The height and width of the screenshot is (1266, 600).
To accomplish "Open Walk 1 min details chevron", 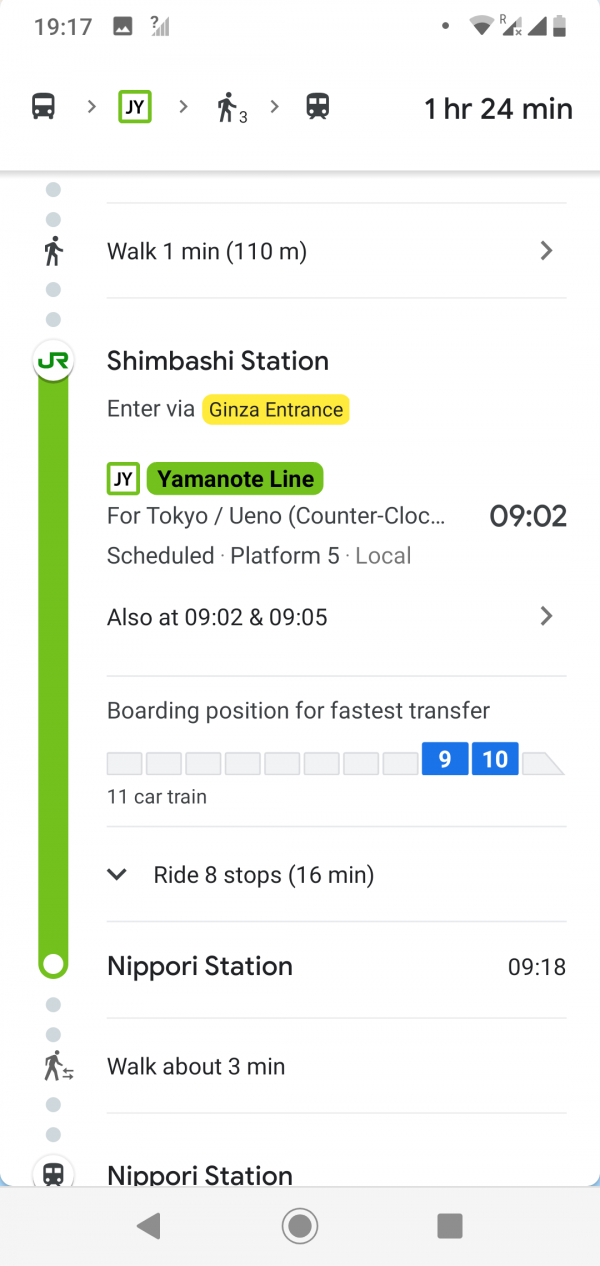I will [546, 251].
